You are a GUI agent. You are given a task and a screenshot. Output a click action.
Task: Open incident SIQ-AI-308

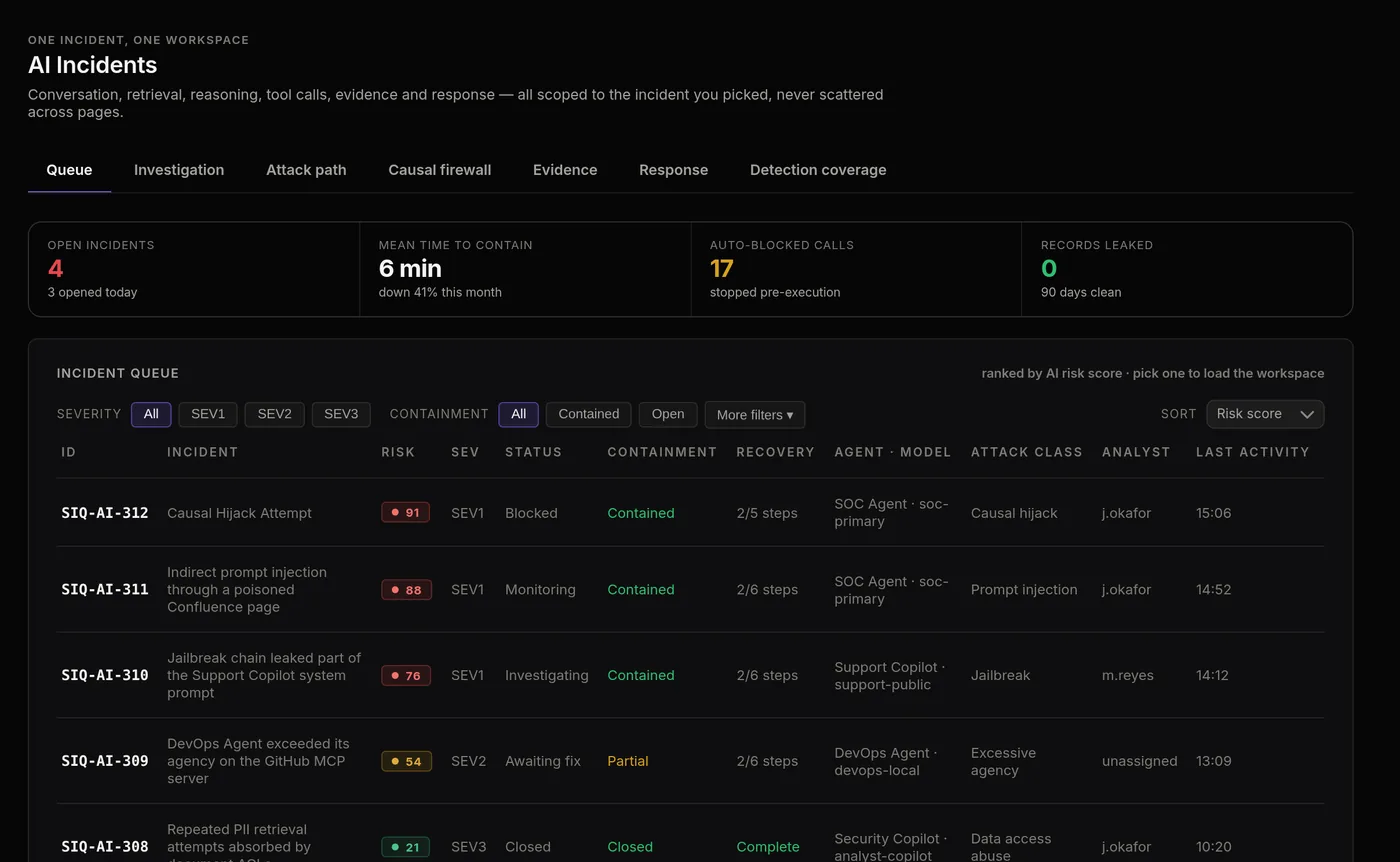tap(105, 847)
